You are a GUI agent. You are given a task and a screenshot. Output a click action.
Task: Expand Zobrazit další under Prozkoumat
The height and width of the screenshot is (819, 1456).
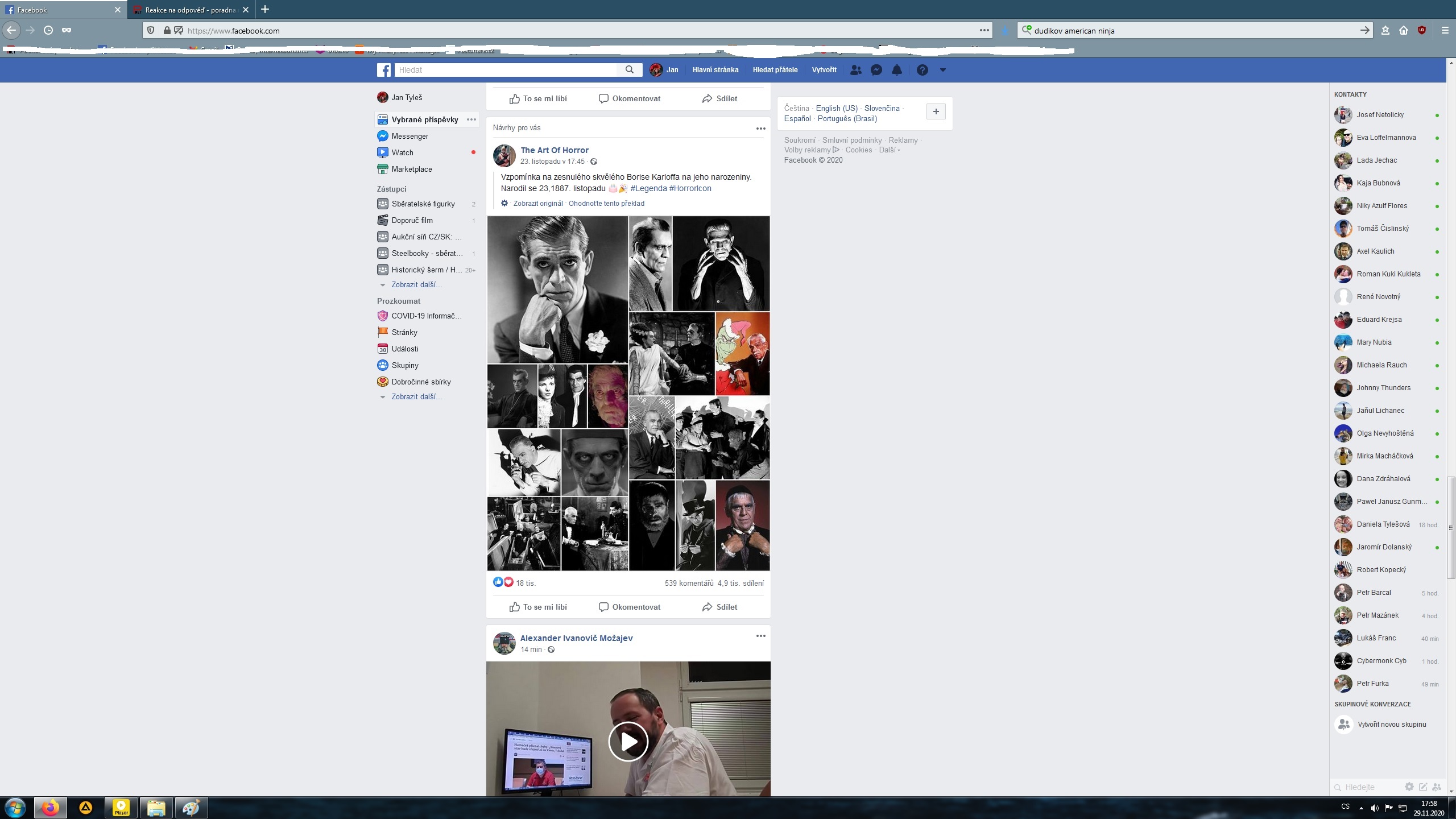(x=416, y=396)
